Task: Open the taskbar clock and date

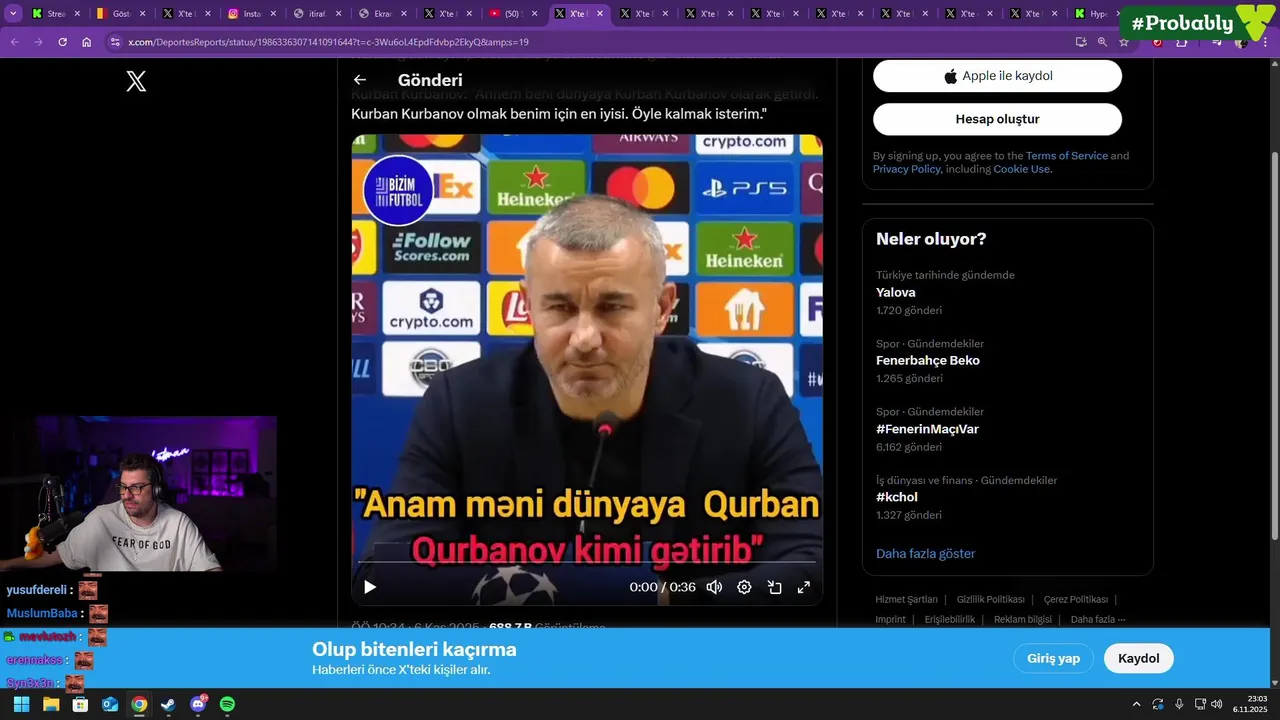Action: 1250,704
